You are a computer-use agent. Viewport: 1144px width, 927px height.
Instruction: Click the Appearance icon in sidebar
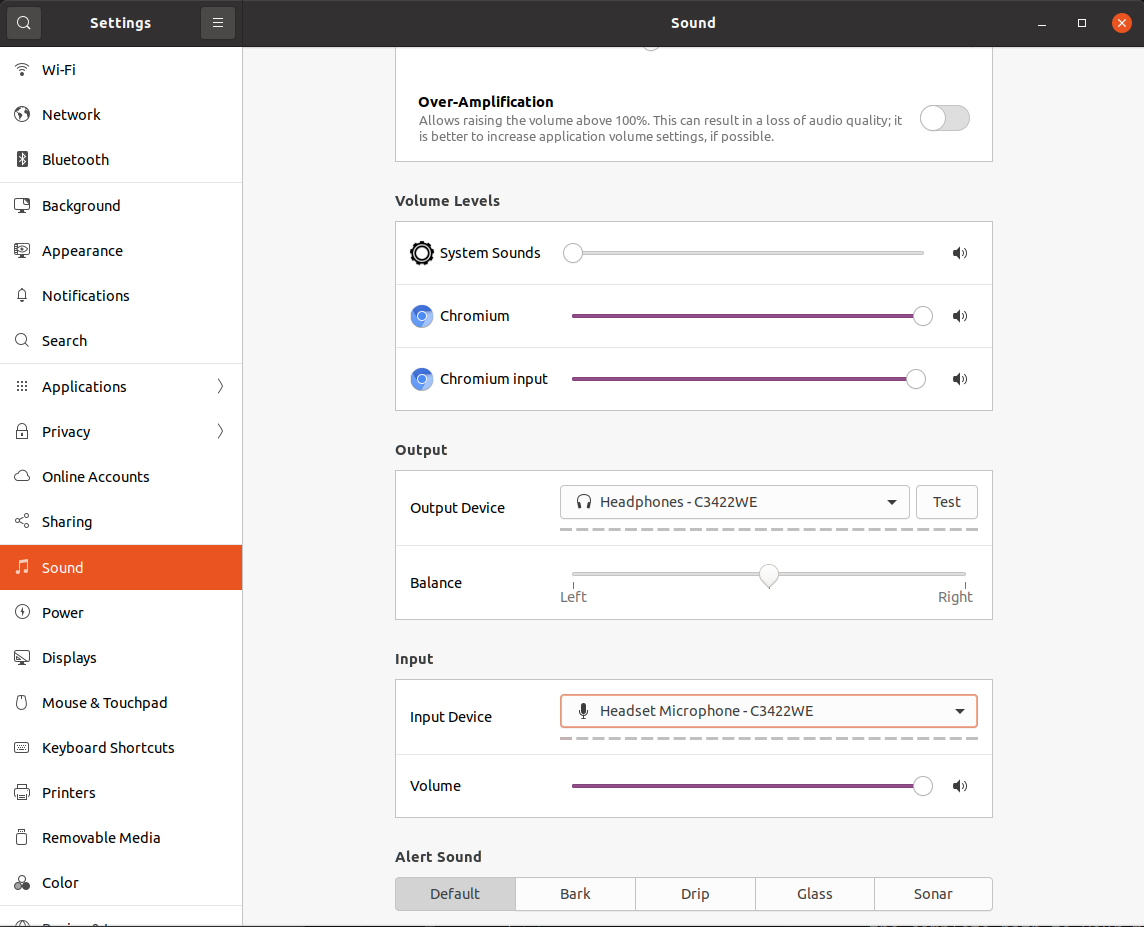coord(22,250)
